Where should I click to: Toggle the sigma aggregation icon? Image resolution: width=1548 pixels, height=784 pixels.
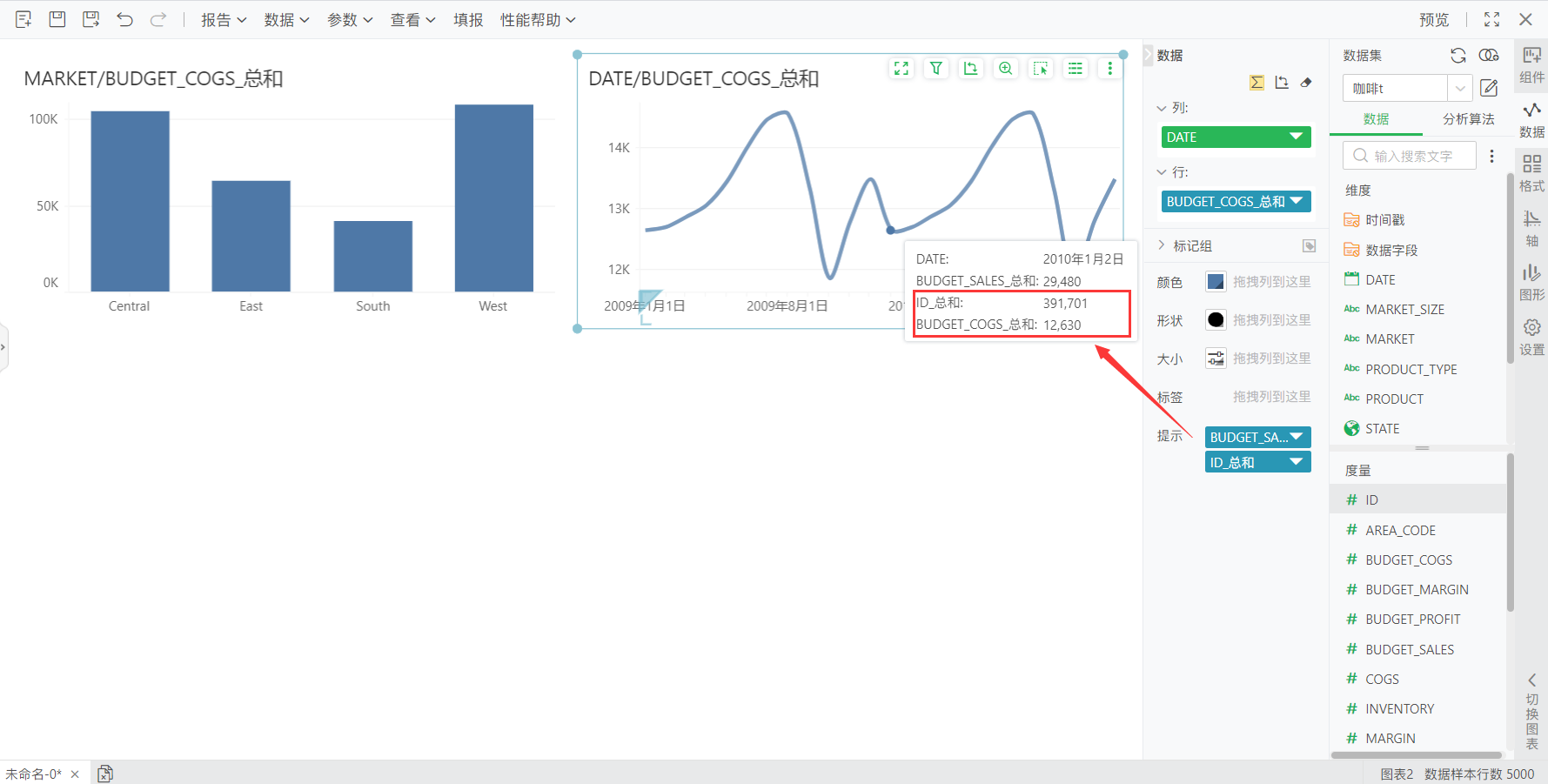click(1256, 83)
